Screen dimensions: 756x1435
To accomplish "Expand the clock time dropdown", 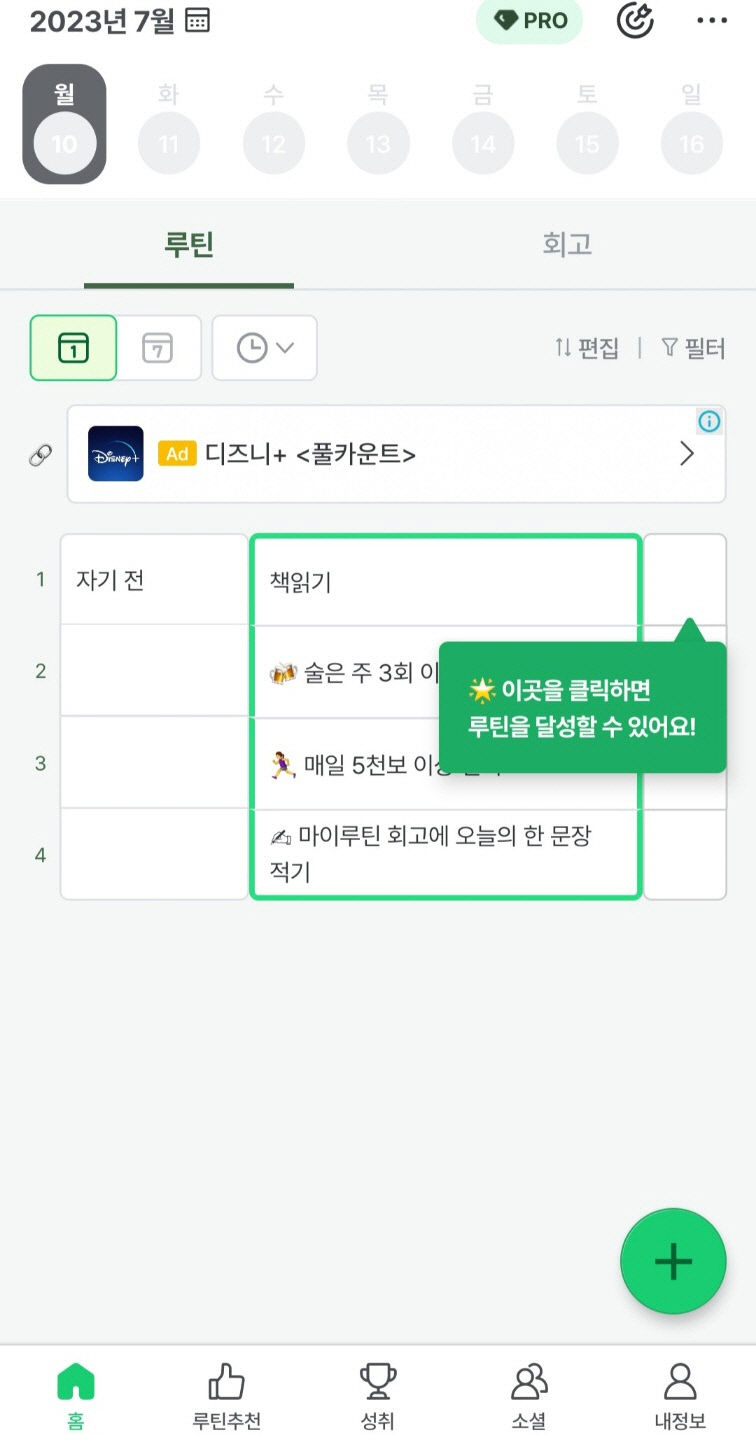I will tap(264, 348).
